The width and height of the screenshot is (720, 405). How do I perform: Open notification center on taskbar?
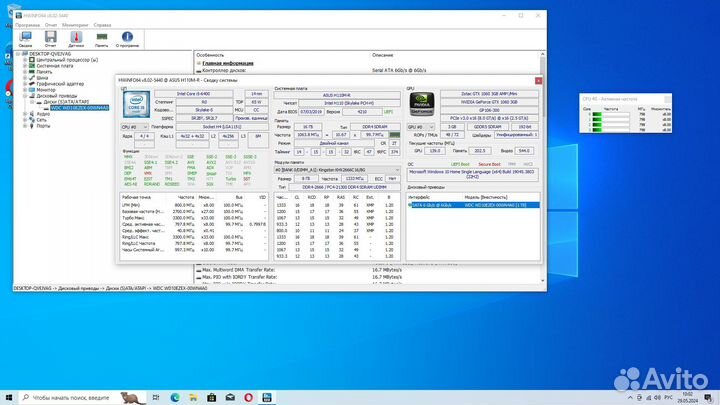tap(709, 397)
